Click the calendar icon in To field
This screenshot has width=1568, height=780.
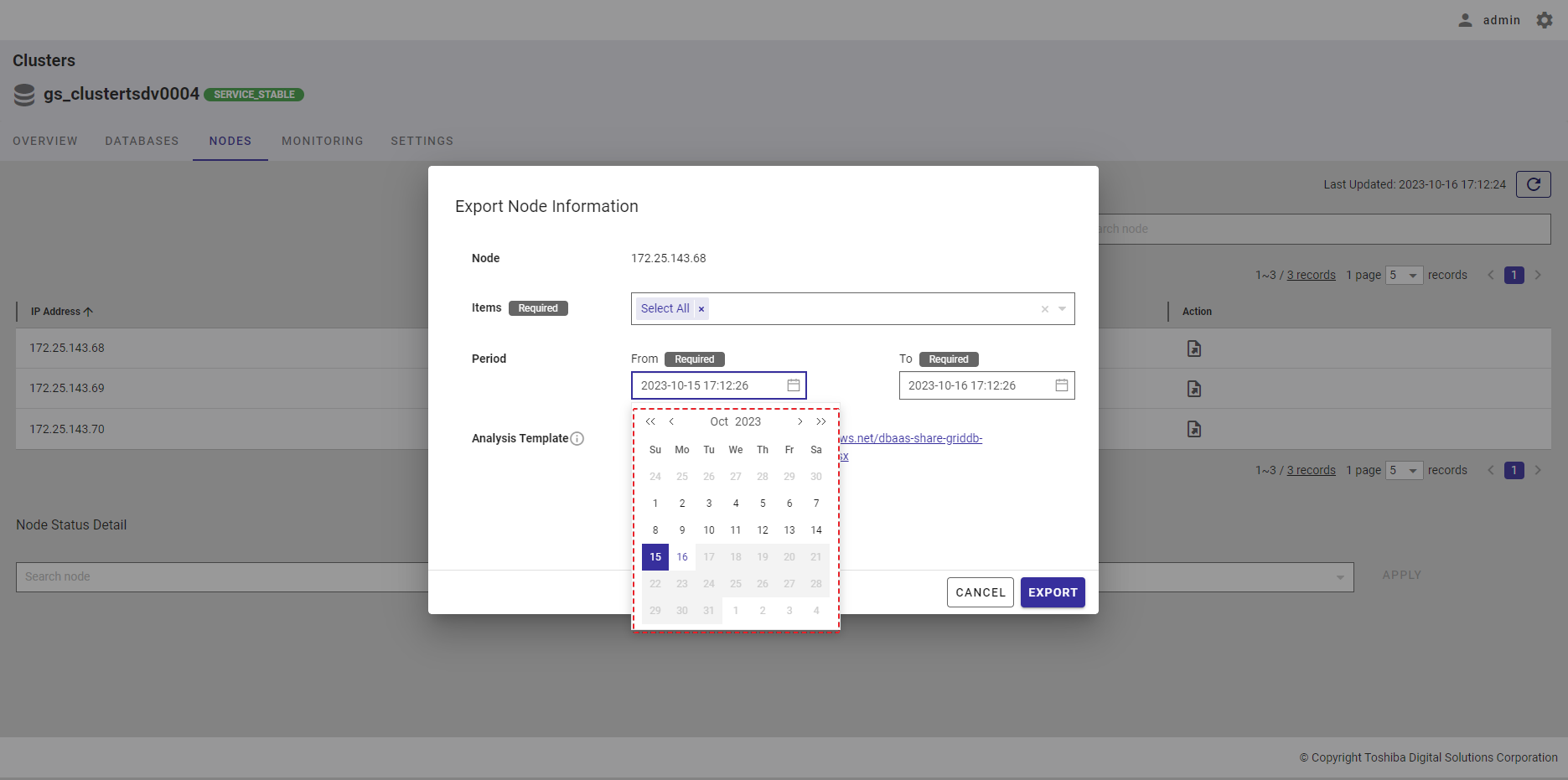[1061, 385]
